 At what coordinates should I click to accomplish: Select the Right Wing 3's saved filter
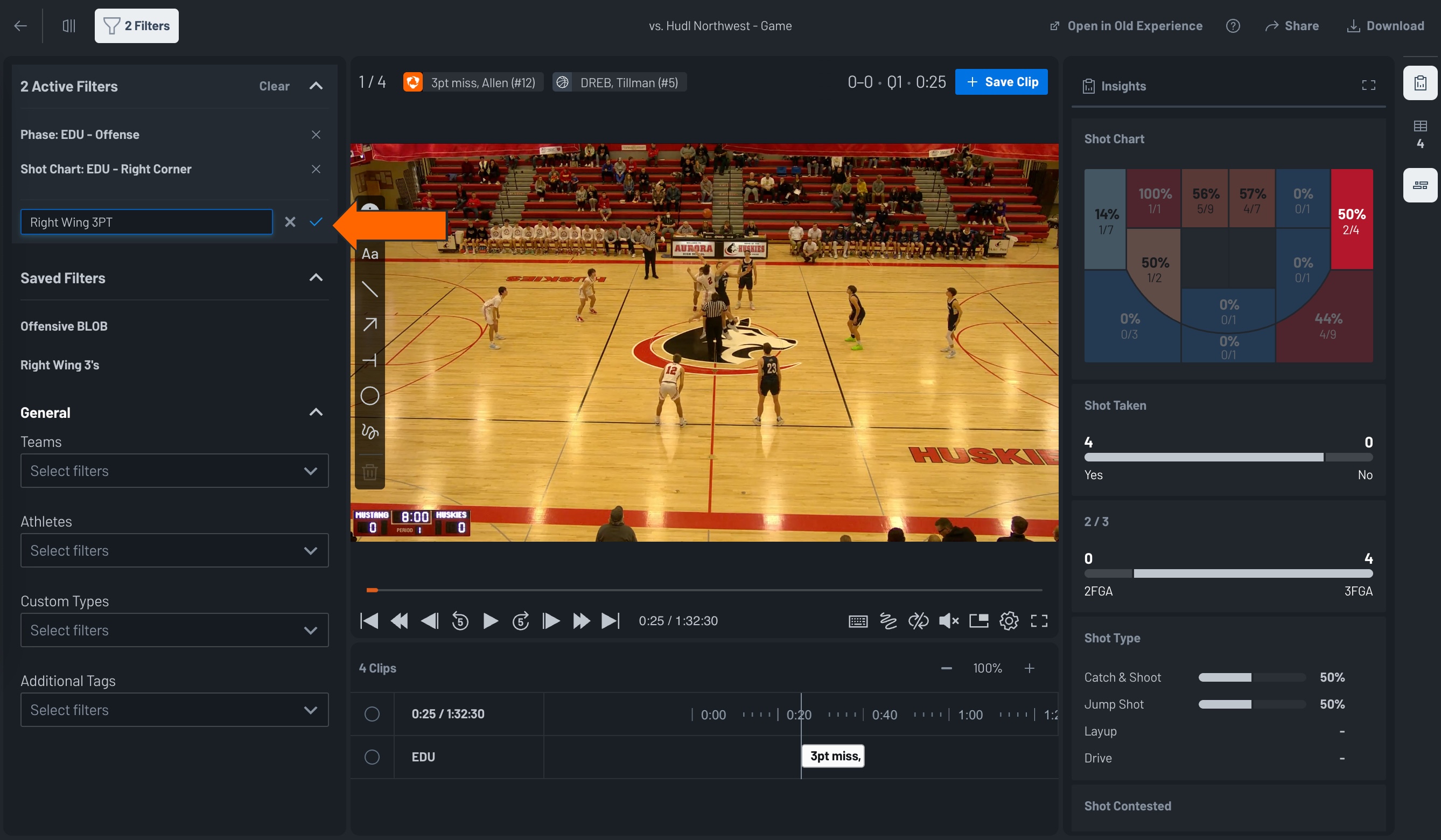[59, 364]
